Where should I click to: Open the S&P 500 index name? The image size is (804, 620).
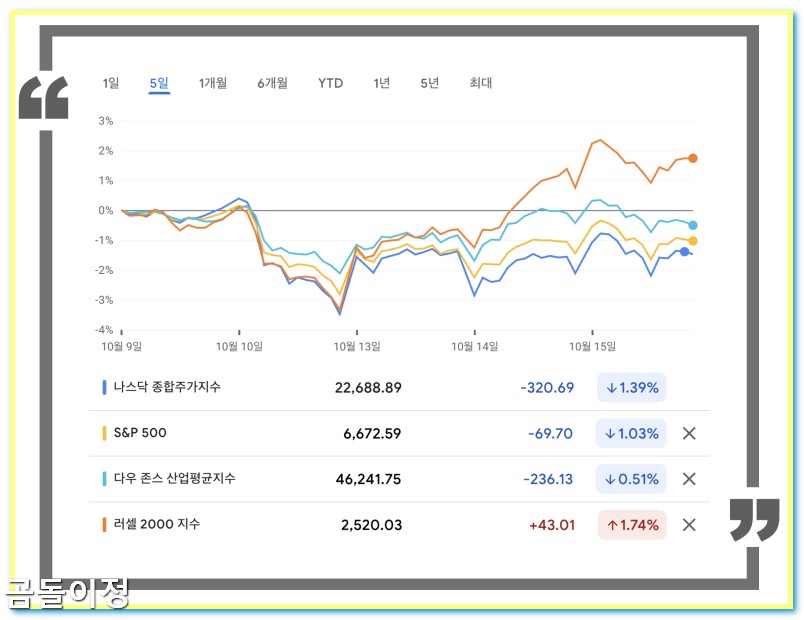pyautogui.click(x=140, y=433)
